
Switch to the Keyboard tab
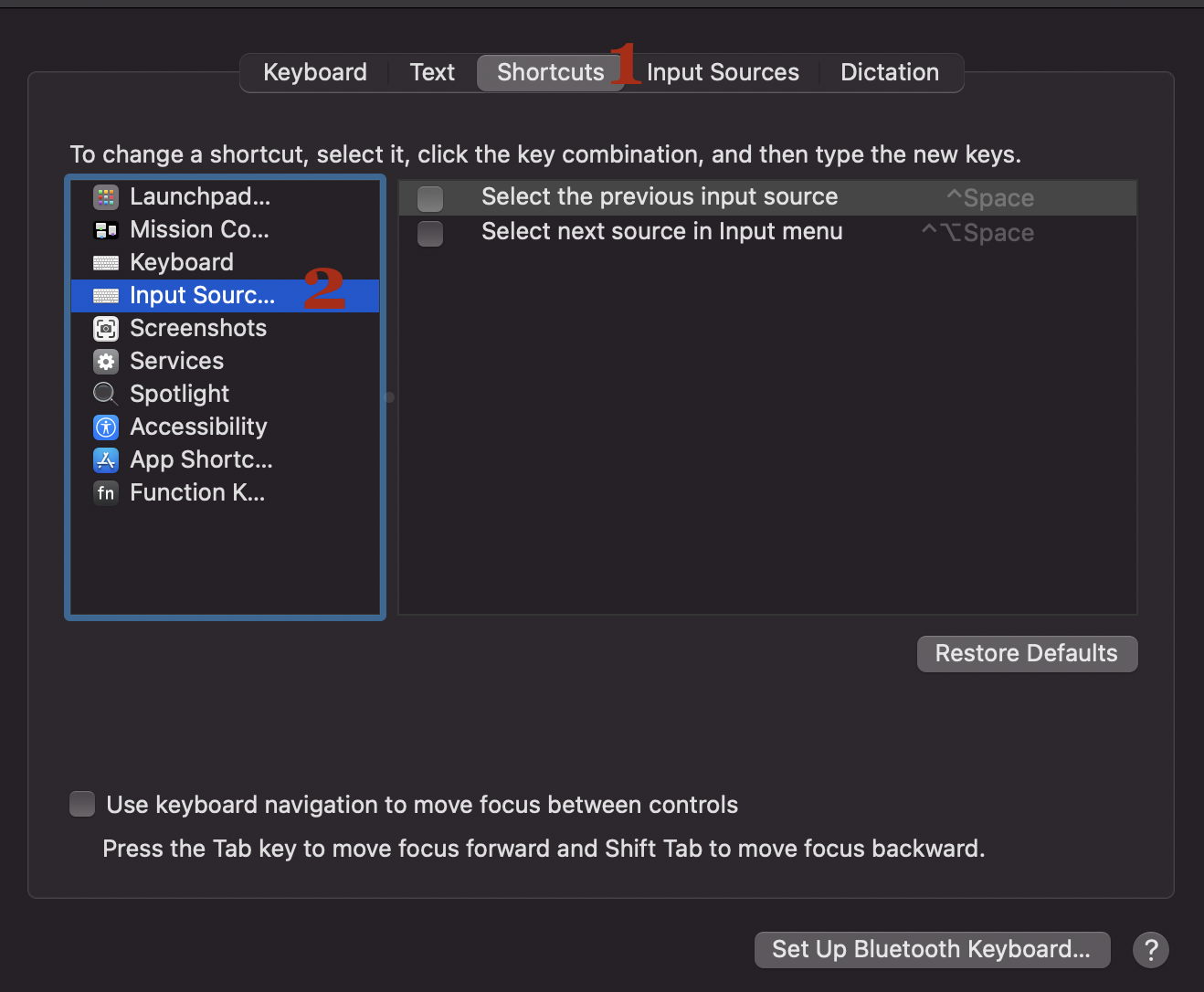pos(315,72)
